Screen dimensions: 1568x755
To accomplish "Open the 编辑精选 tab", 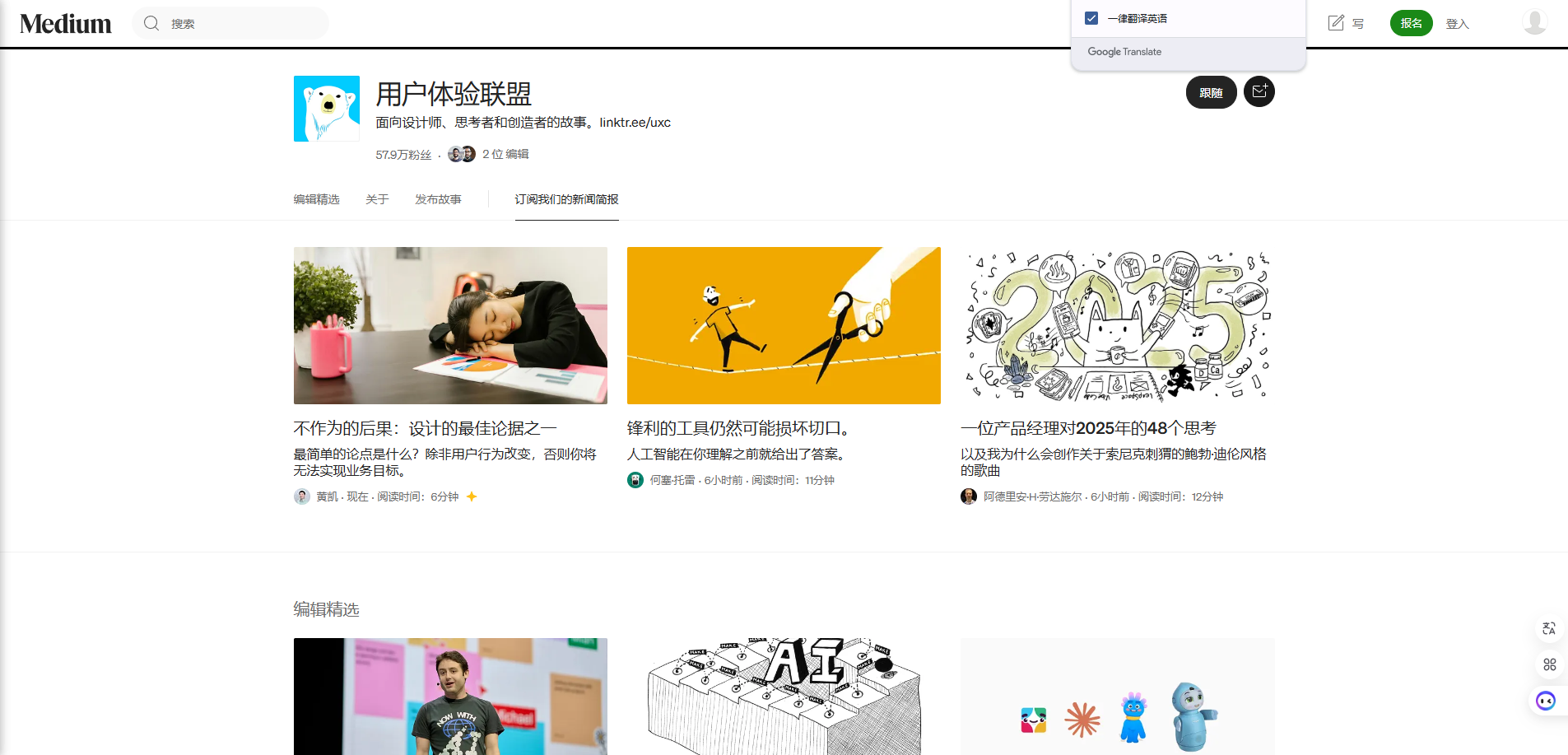I will [316, 198].
